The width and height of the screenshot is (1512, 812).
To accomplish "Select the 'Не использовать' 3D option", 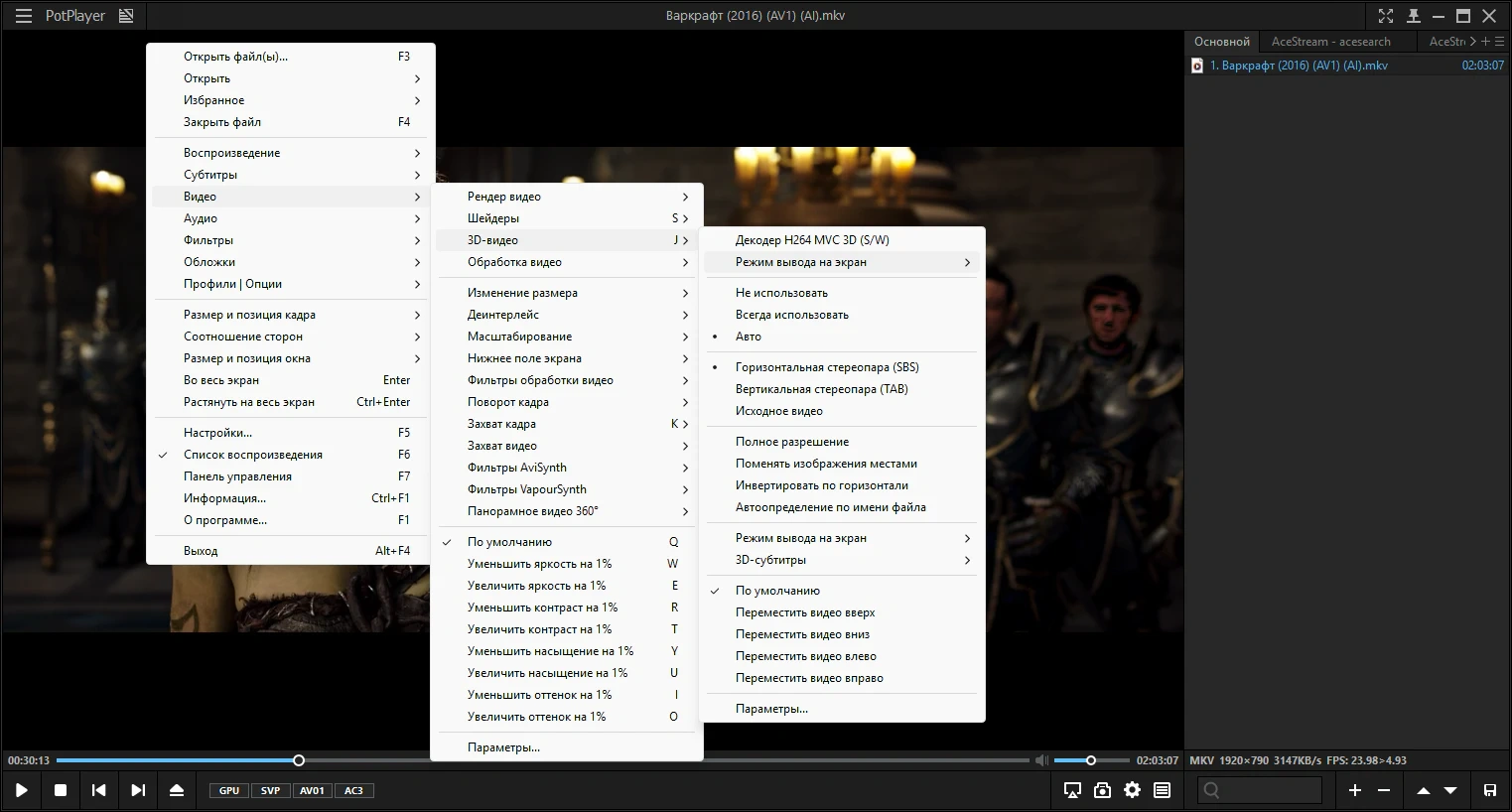I will click(842, 293).
